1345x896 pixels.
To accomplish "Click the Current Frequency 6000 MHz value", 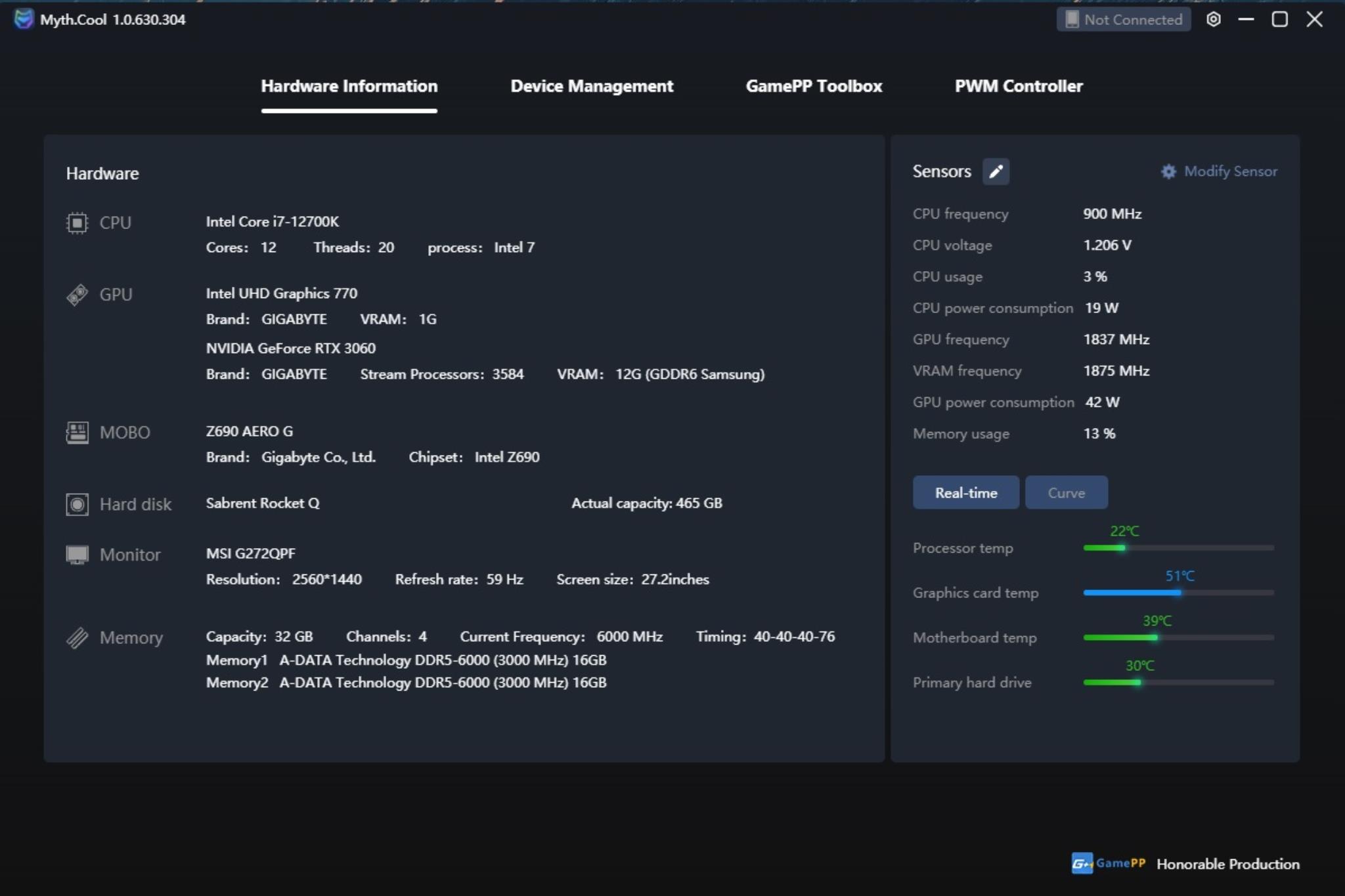I will pos(629,637).
